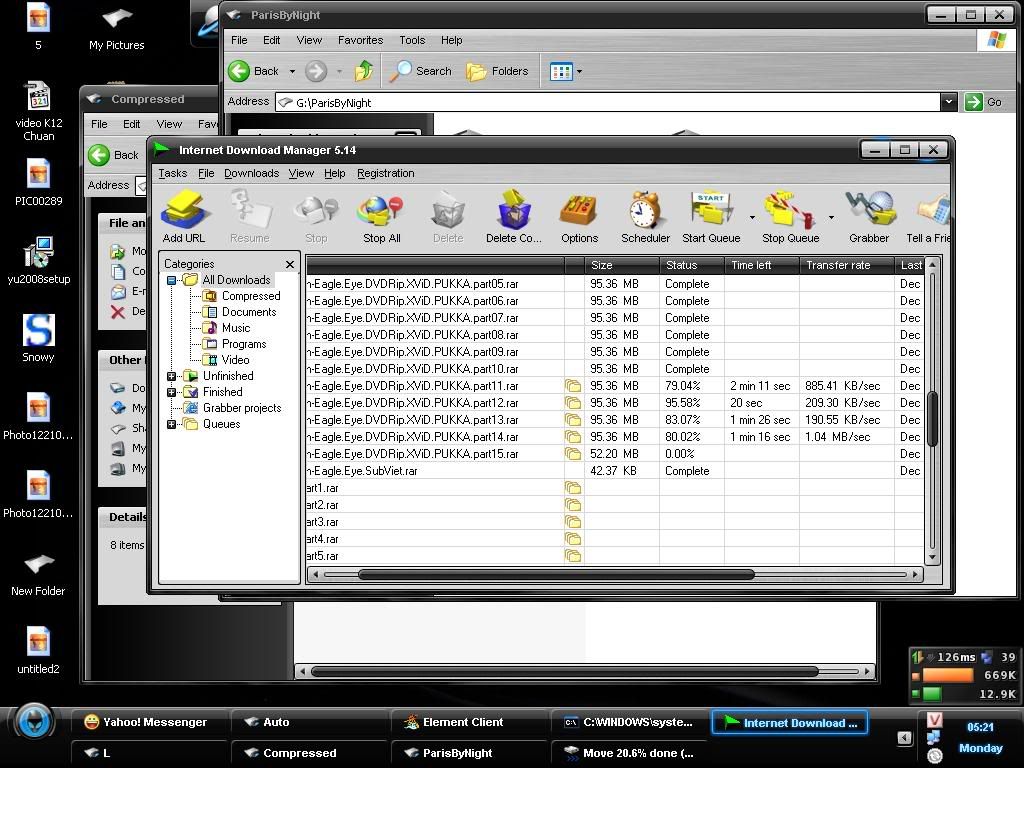The image size is (1024, 823).
Task: Click Up folder icon in ParisByNight toolbar
Action: [x=364, y=71]
